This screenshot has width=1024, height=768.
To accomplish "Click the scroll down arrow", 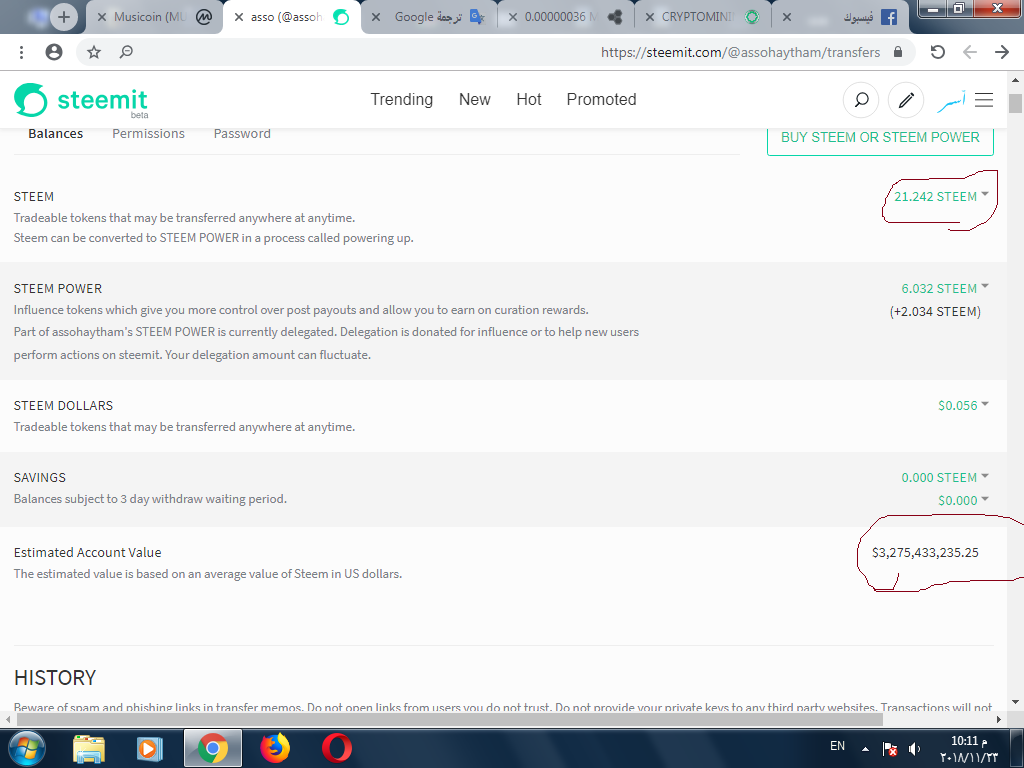I will click(1015, 703).
